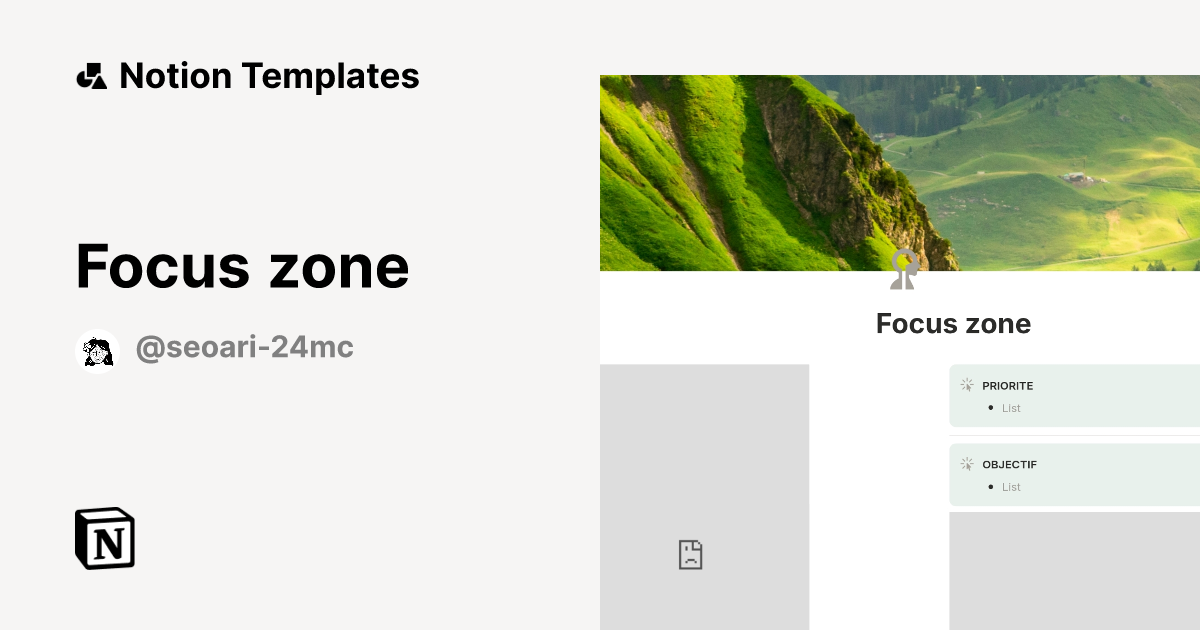Click the List item under OBJECTIF
Image resolution: width=1200 pixels, height=630 pixels.
(x=1011, y=487)
